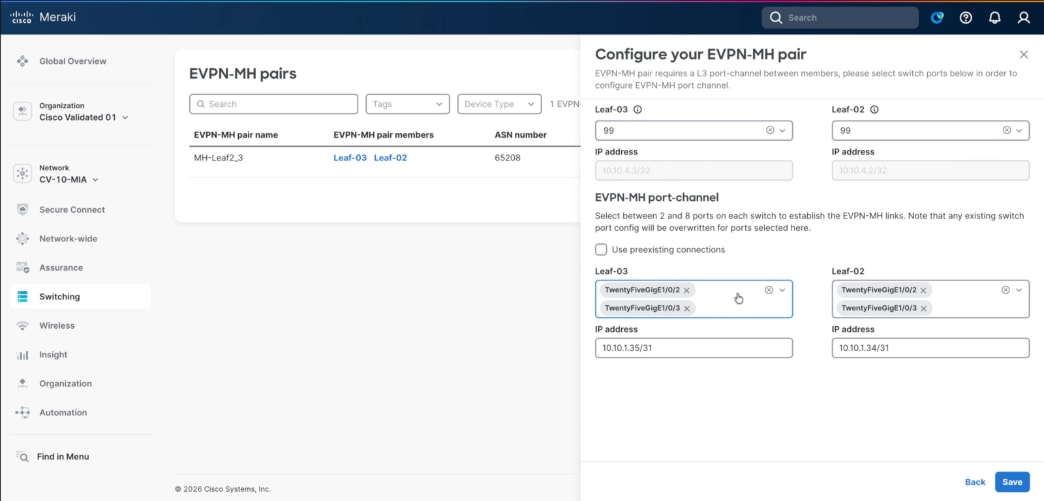Click the Leaf-03 info icon

click(x=638, y=110)
